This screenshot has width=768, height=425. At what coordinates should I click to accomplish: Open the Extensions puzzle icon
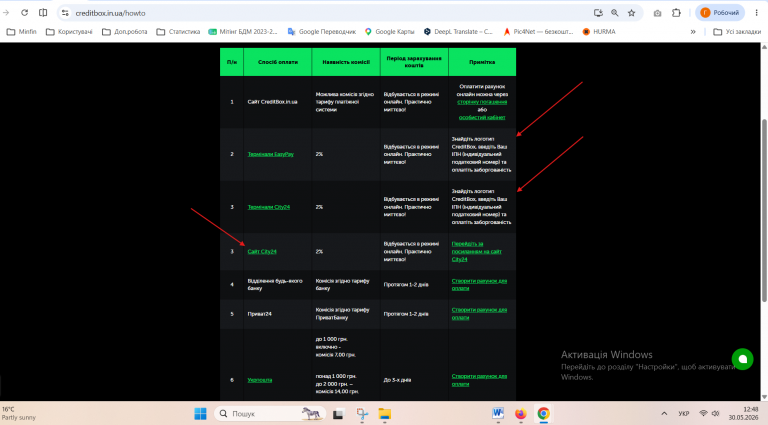click(x=676, y=13)
